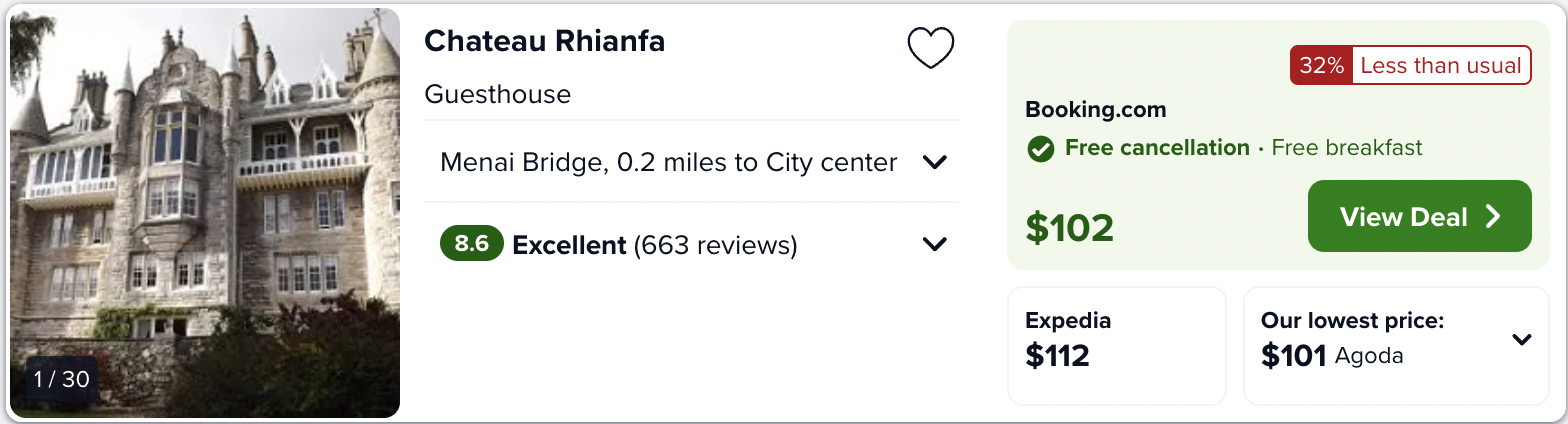Expand the Menai Bridge location chevron
This screenshot has width=1568, height=424.
[x=935, y=162]
